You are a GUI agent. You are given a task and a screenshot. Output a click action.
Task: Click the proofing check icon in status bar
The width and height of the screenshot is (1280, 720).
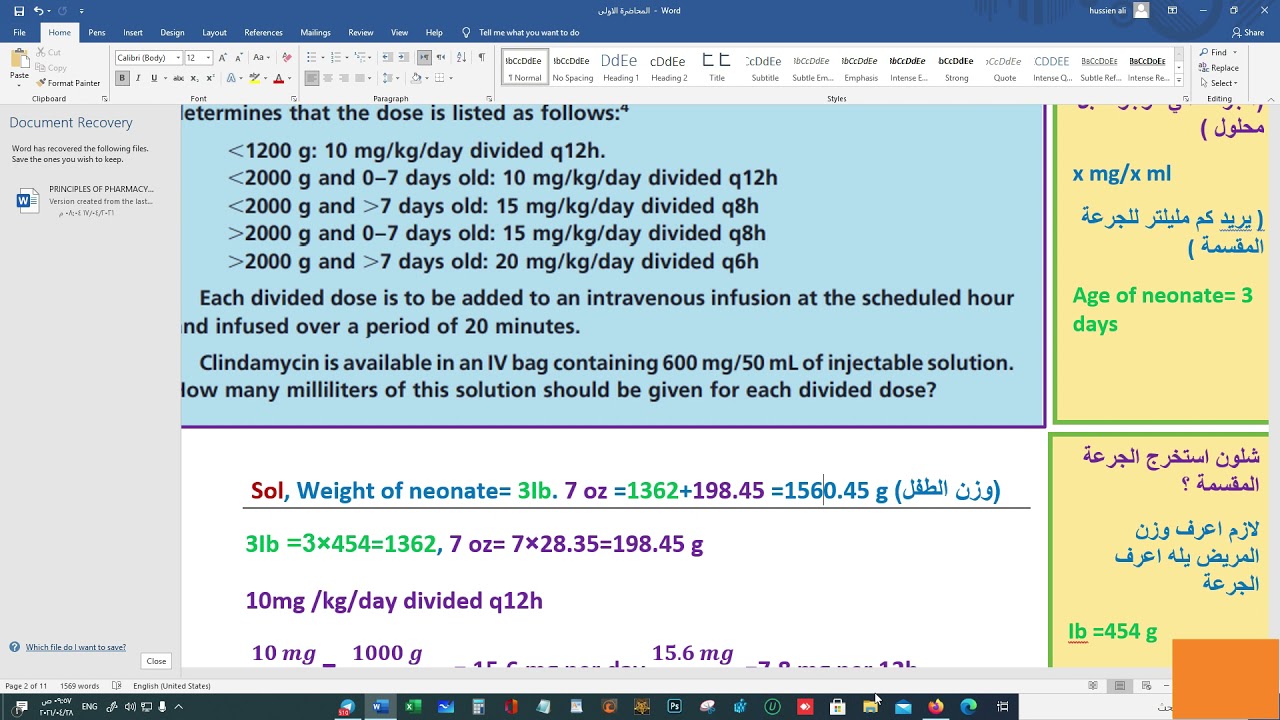click(117, 686)
